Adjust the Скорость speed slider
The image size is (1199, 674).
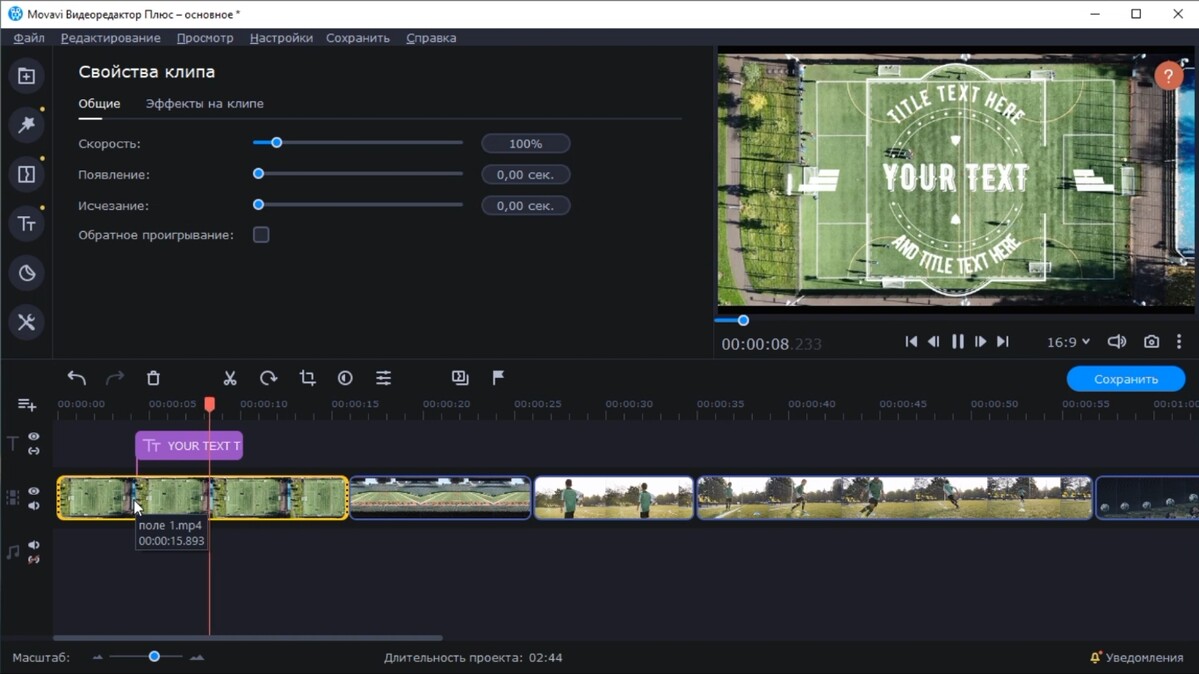277,143
